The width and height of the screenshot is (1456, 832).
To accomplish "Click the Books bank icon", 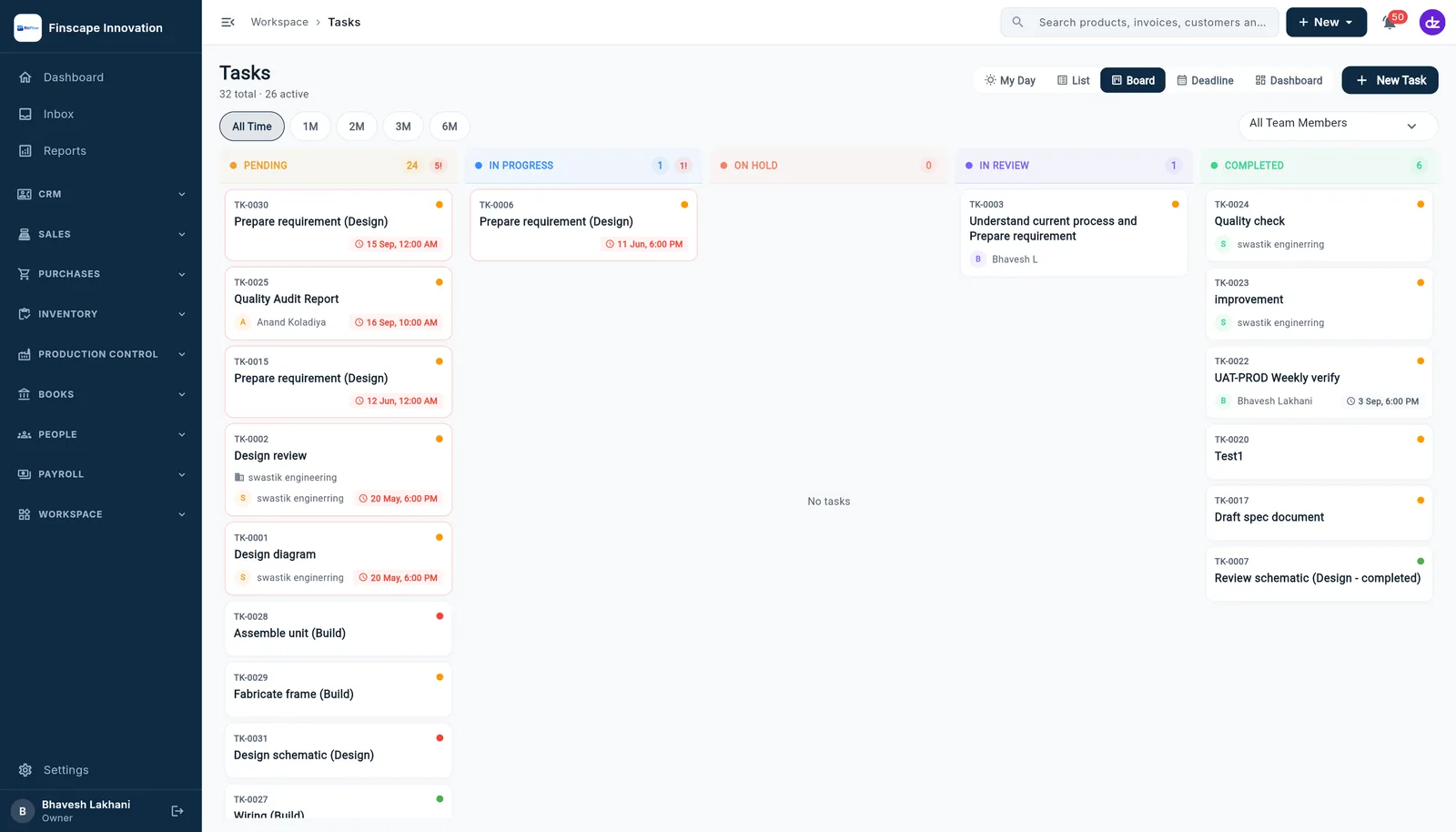I will pyautogui.click(x=25, y=394).
